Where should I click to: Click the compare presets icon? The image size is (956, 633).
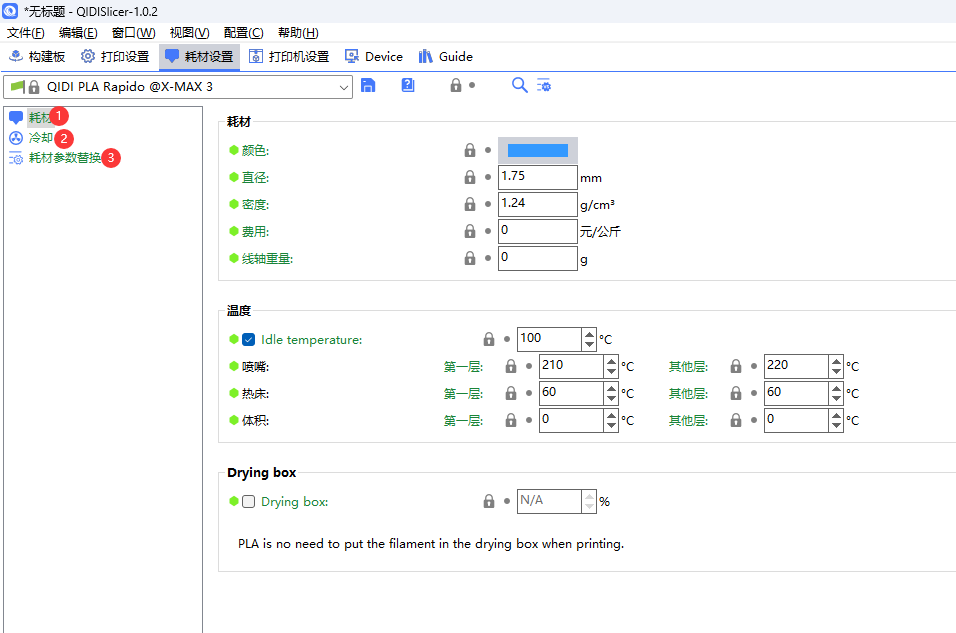(544, 86)
